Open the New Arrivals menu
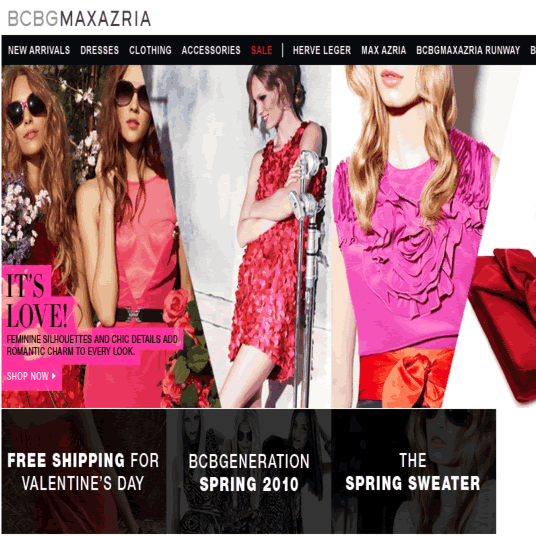 39,50
